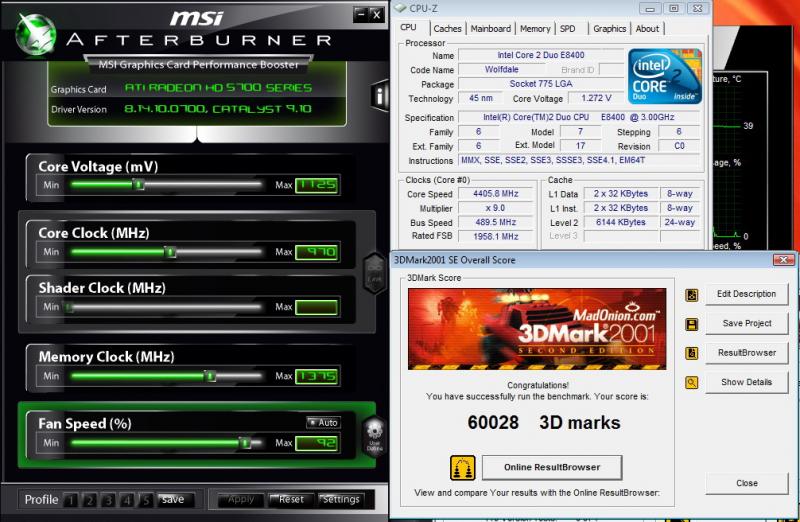Click the Fan Speed slider handle
This screenshot has height=522, width=800.
(245, 442)
